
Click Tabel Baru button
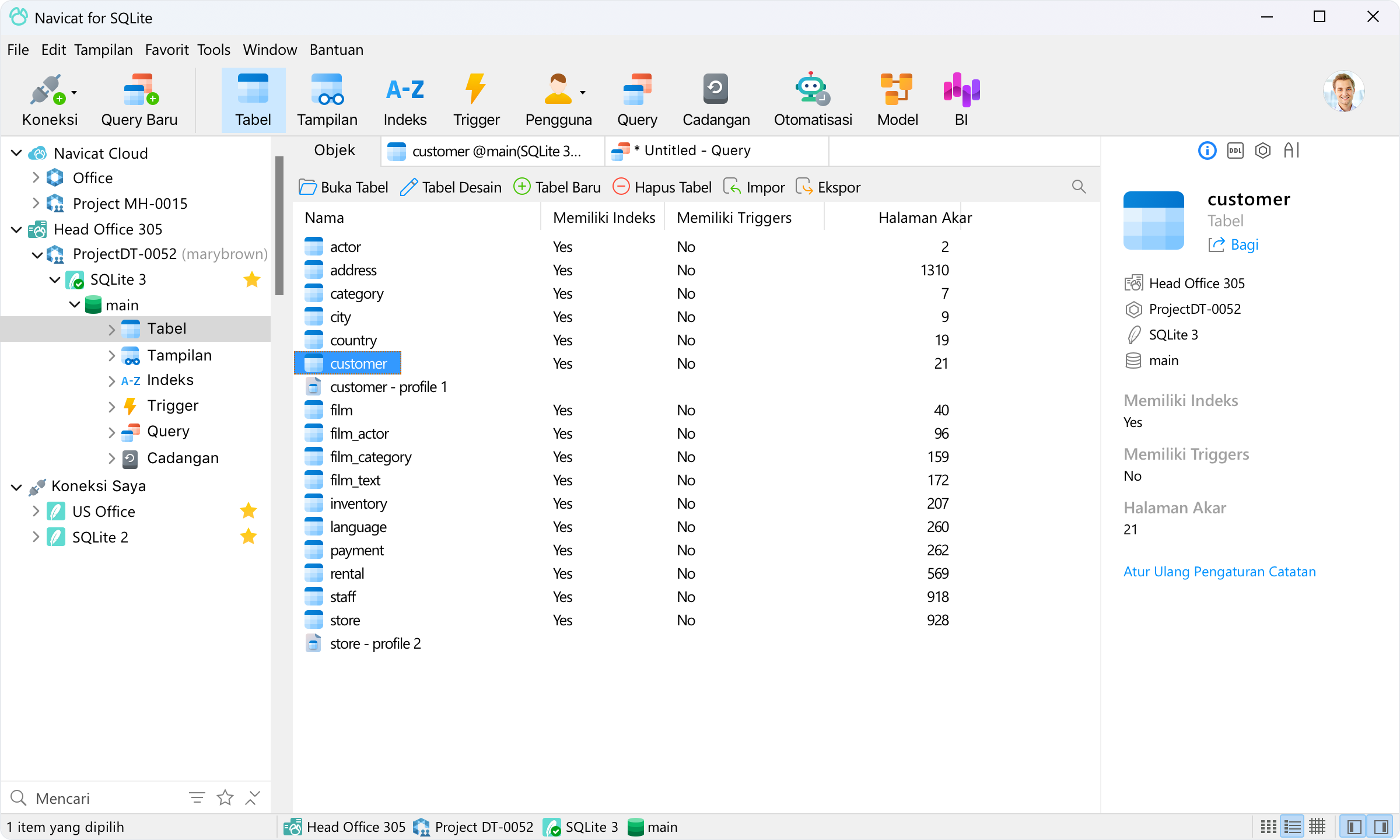557,187
